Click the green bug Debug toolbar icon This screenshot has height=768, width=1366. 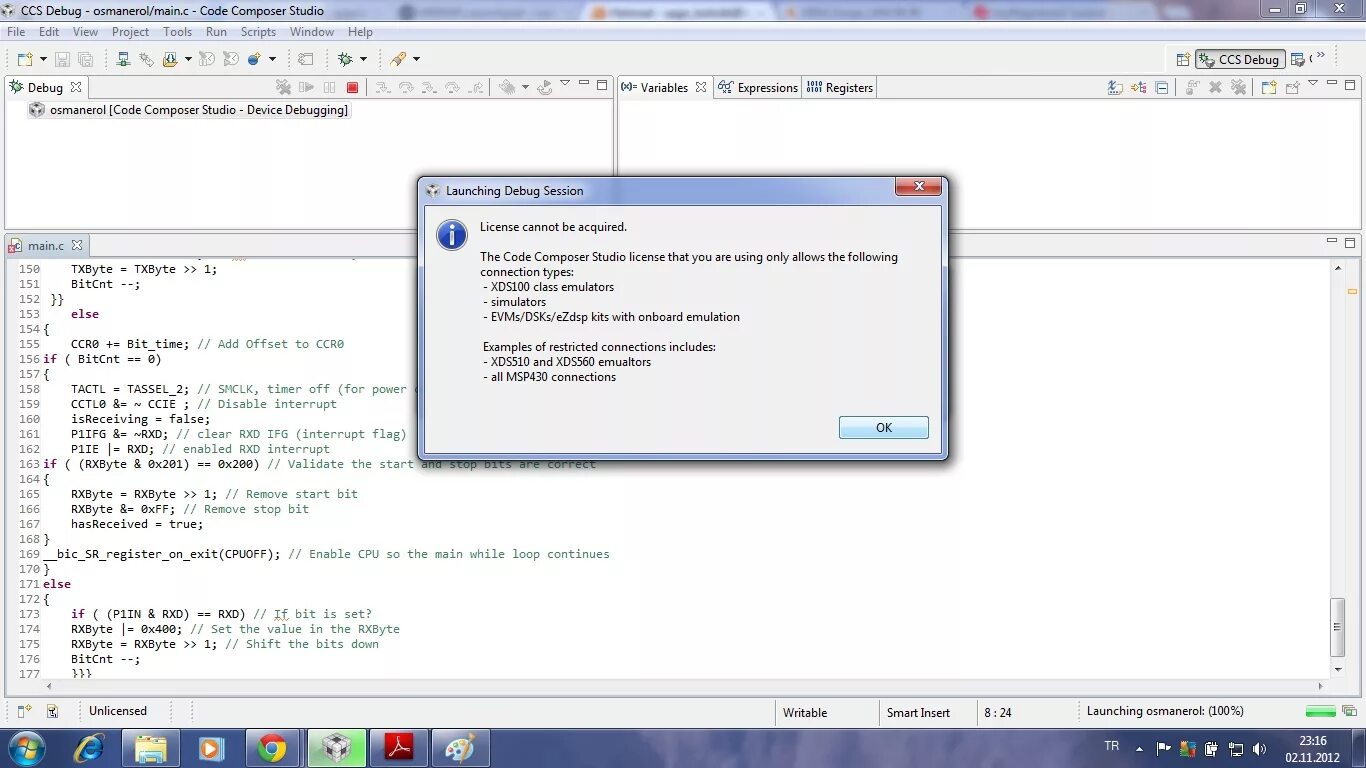345,59
